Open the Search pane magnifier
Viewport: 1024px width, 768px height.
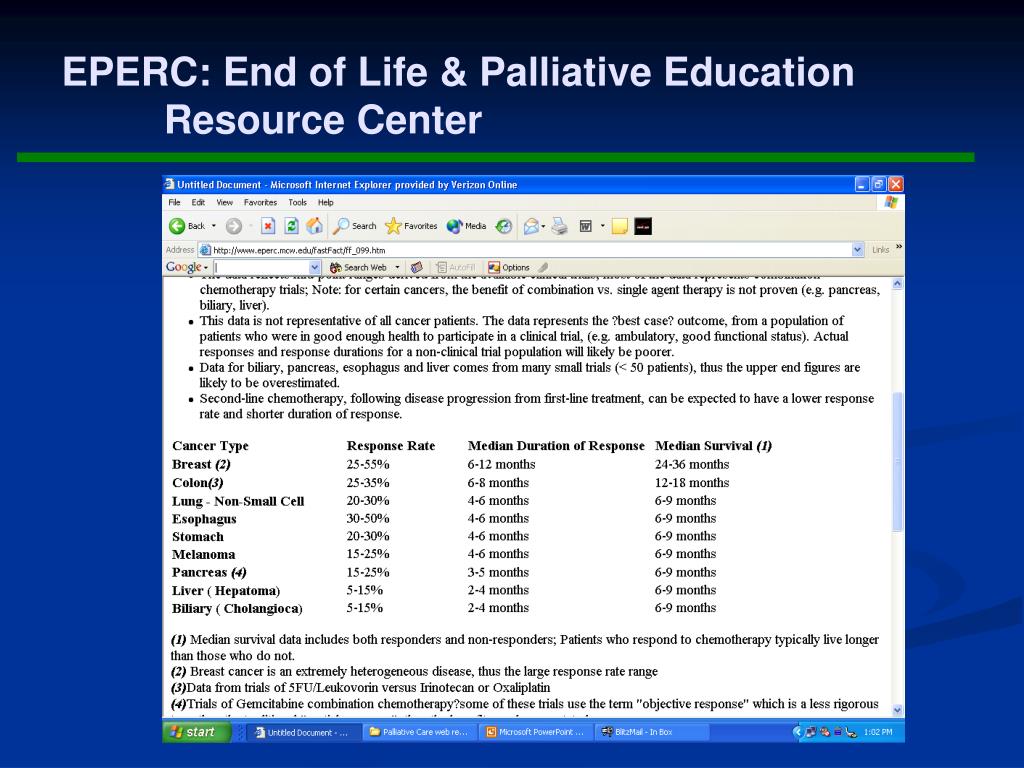coord(355,226)
